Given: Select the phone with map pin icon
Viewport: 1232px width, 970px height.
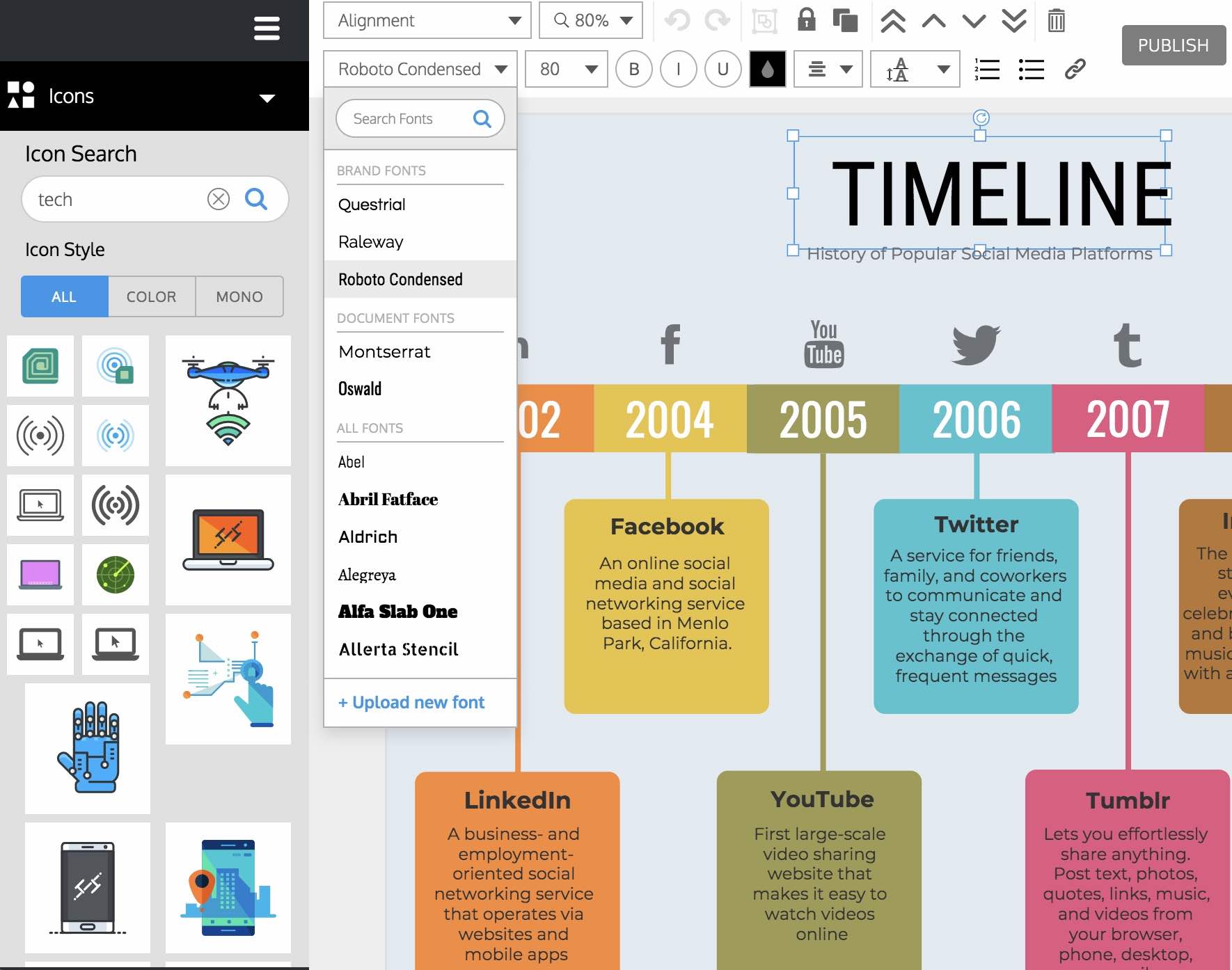Looking at the screenshot, I should pos(228,888).
